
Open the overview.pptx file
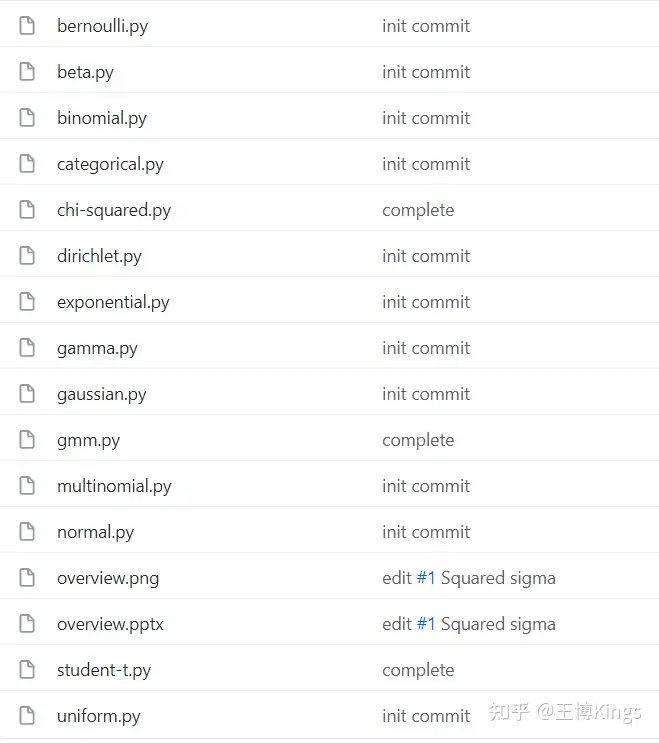pyautogui.click(x=110, y=624)
